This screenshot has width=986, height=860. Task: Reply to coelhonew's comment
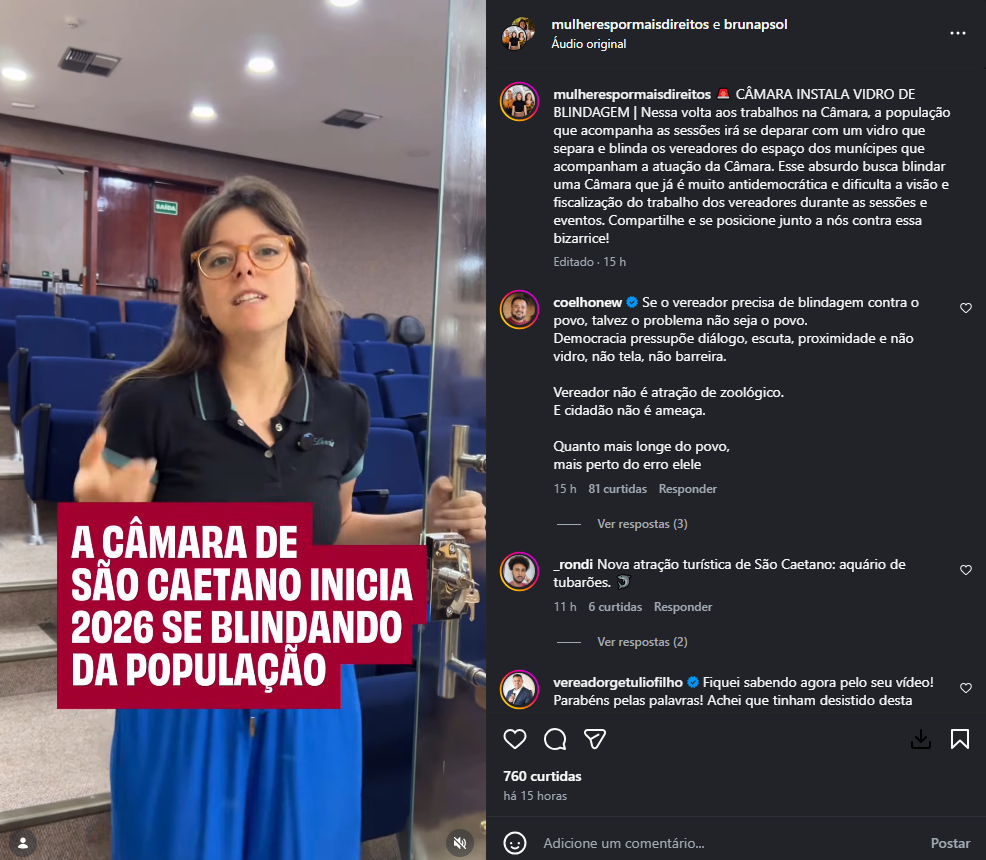click(x=687, y=488)
